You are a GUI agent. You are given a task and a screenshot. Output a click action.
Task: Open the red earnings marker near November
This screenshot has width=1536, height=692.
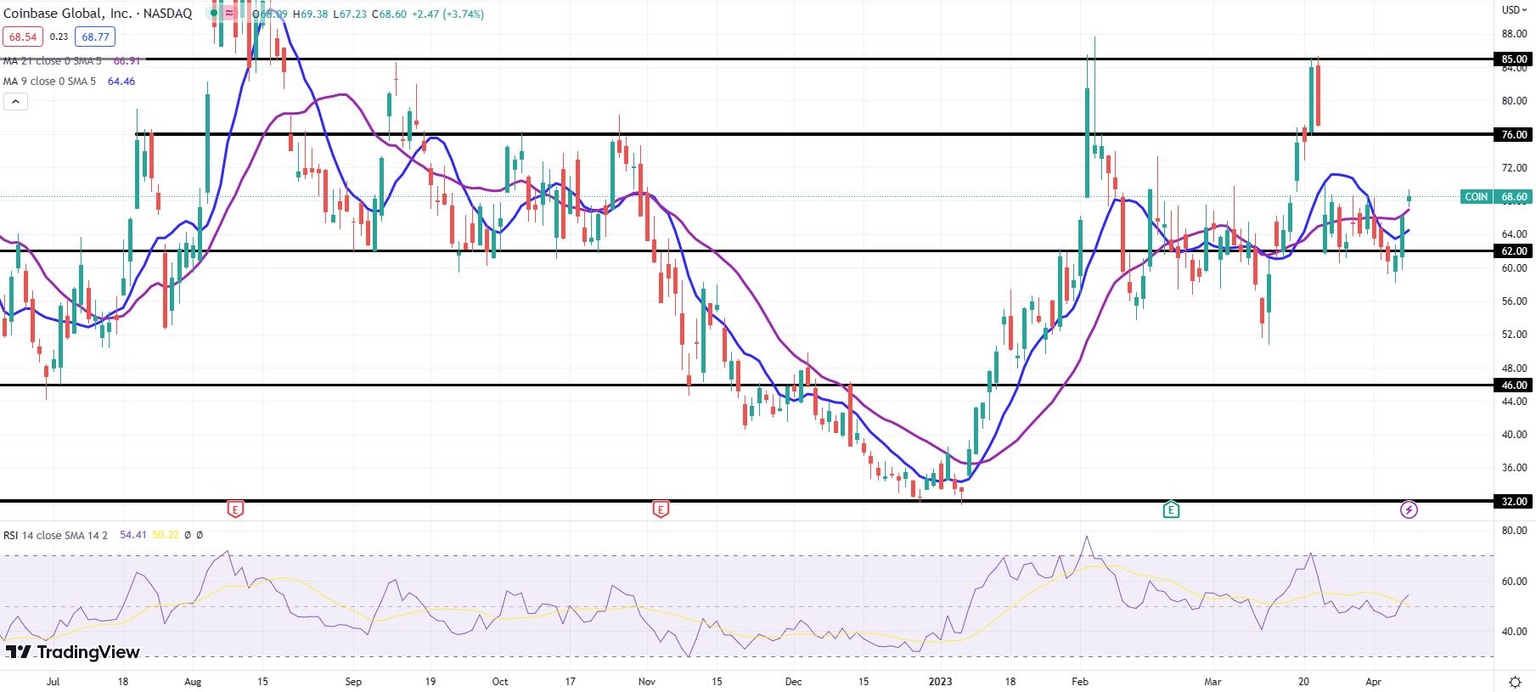point(660,510)
